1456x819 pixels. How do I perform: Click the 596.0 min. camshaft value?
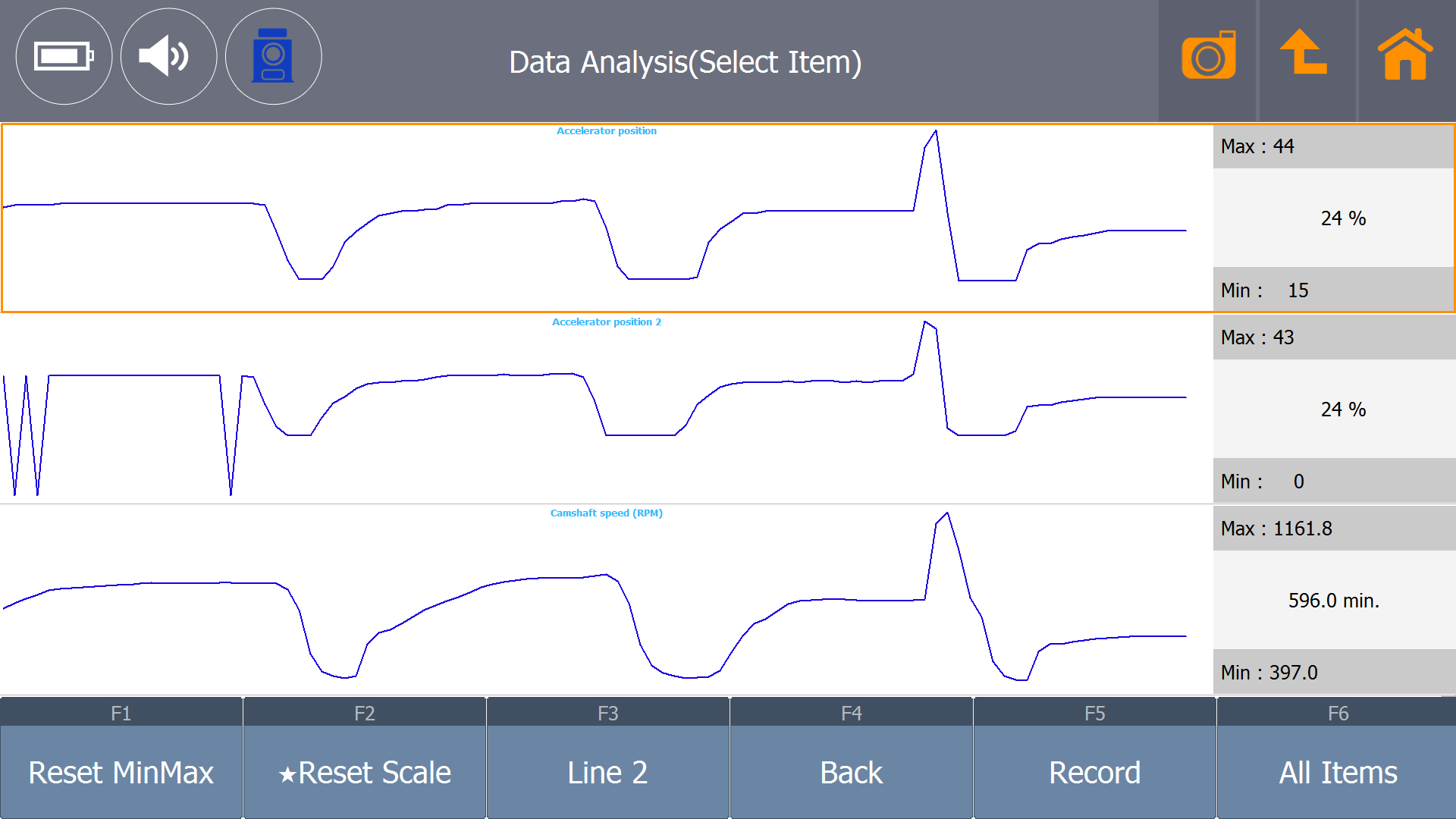pos(1333,601)
